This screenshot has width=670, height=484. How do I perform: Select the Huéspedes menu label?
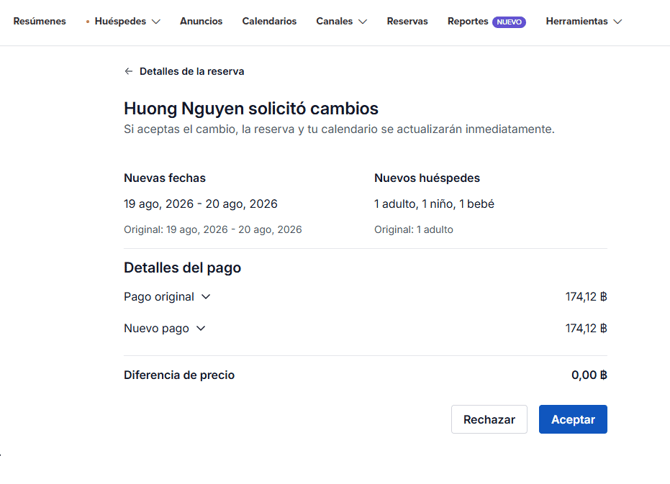120,21
